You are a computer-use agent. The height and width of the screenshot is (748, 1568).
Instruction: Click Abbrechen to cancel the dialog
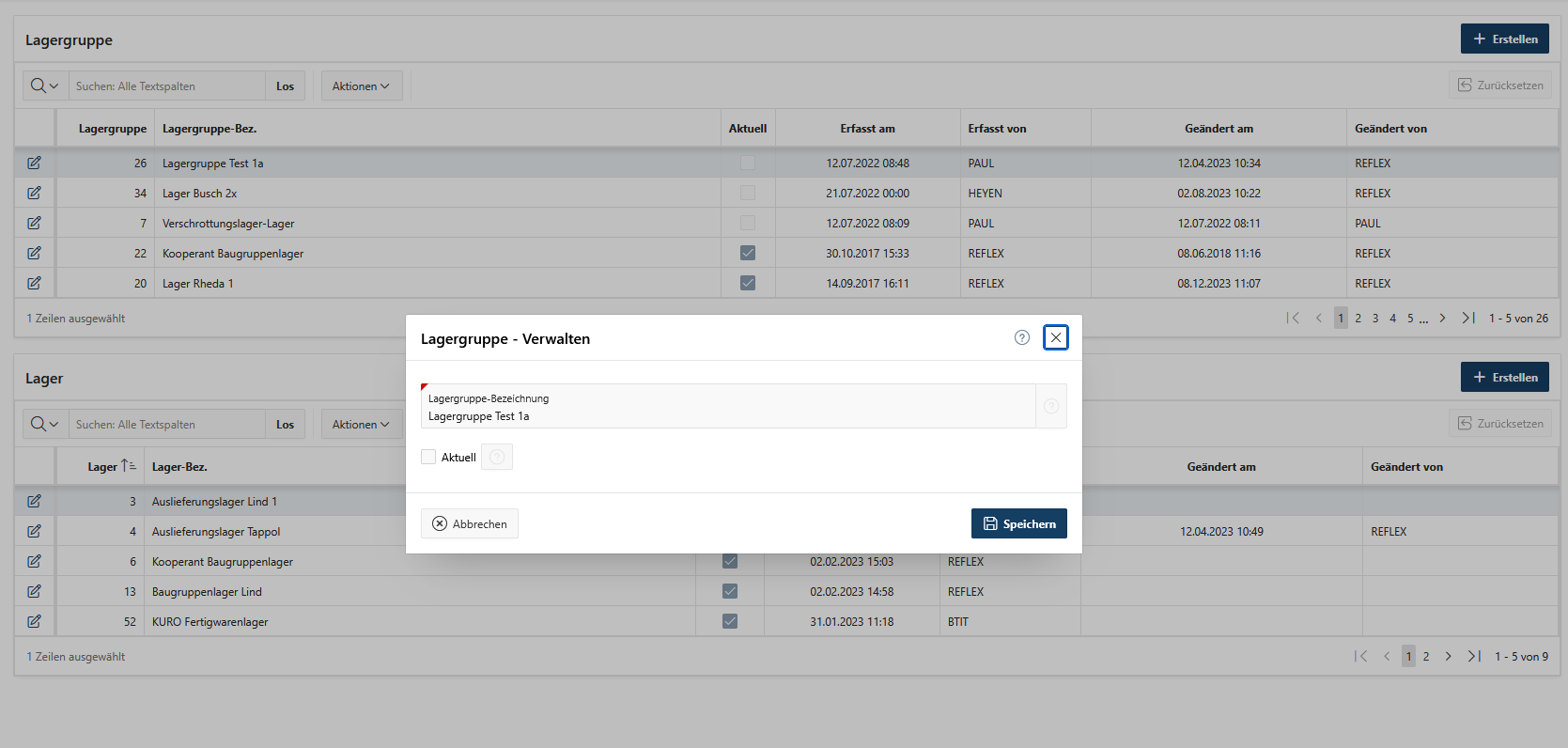(470, 523)
